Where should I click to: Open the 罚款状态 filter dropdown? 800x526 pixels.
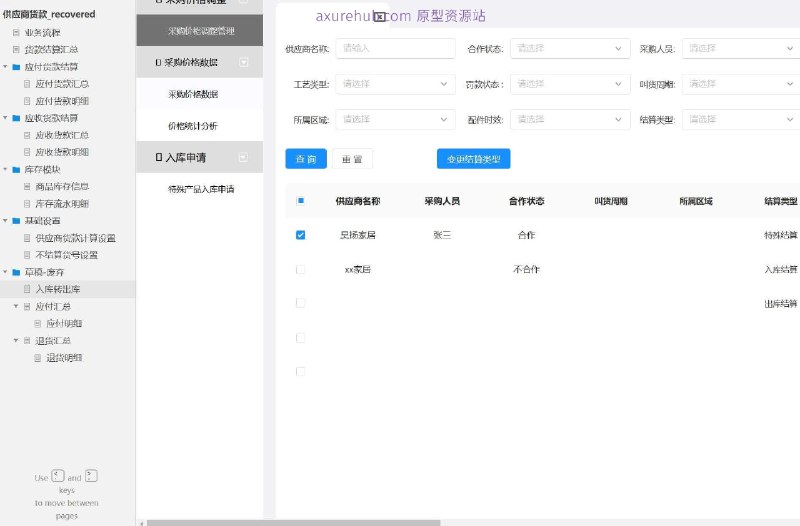coord(569,84)
